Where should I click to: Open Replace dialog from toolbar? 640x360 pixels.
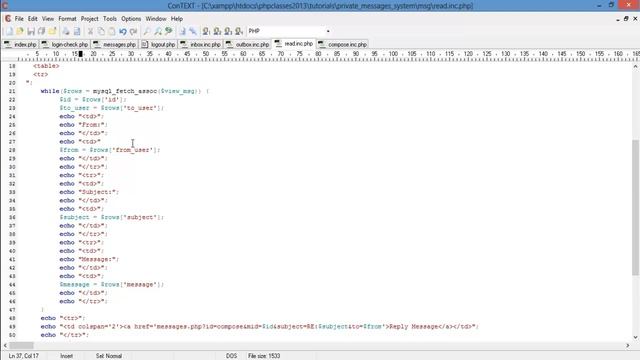click(168, 31)
